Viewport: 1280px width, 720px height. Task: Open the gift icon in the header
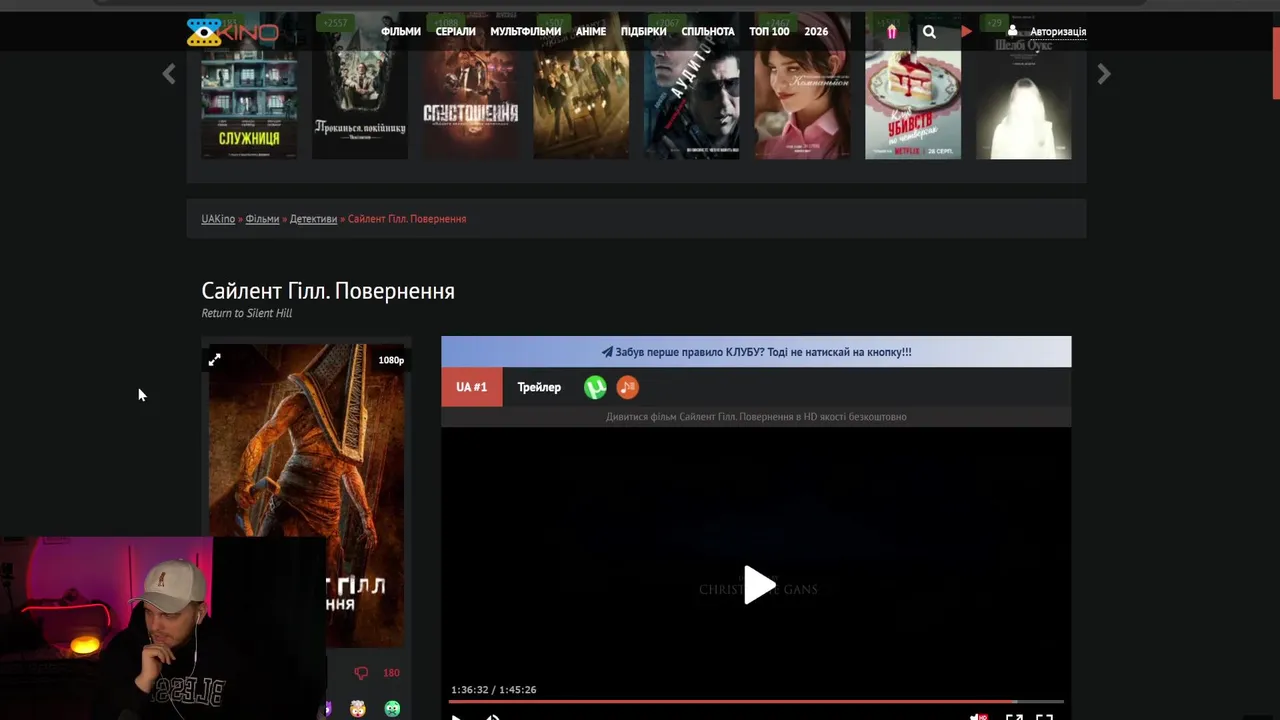coord(892,32)
